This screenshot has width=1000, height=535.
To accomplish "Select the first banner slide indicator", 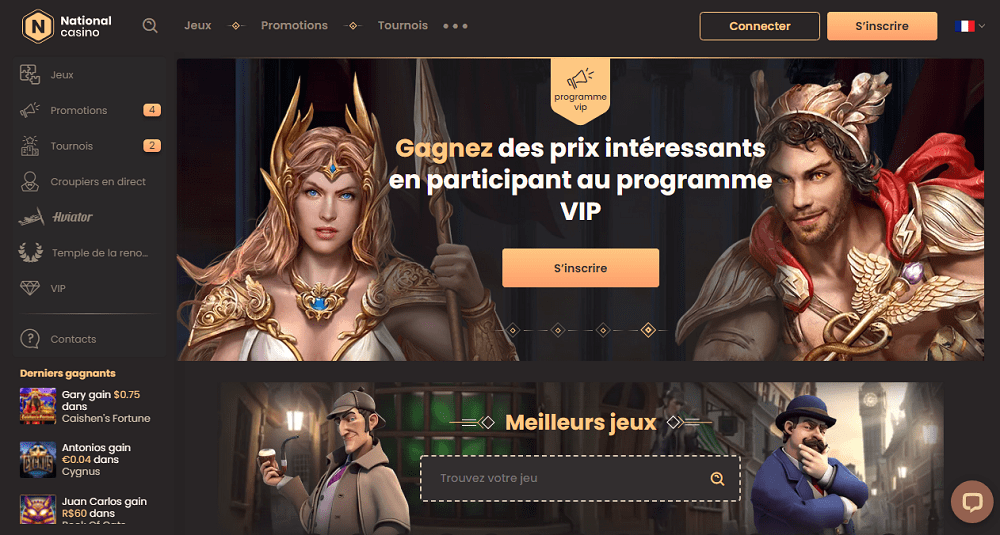I will (x=513, y=330).
